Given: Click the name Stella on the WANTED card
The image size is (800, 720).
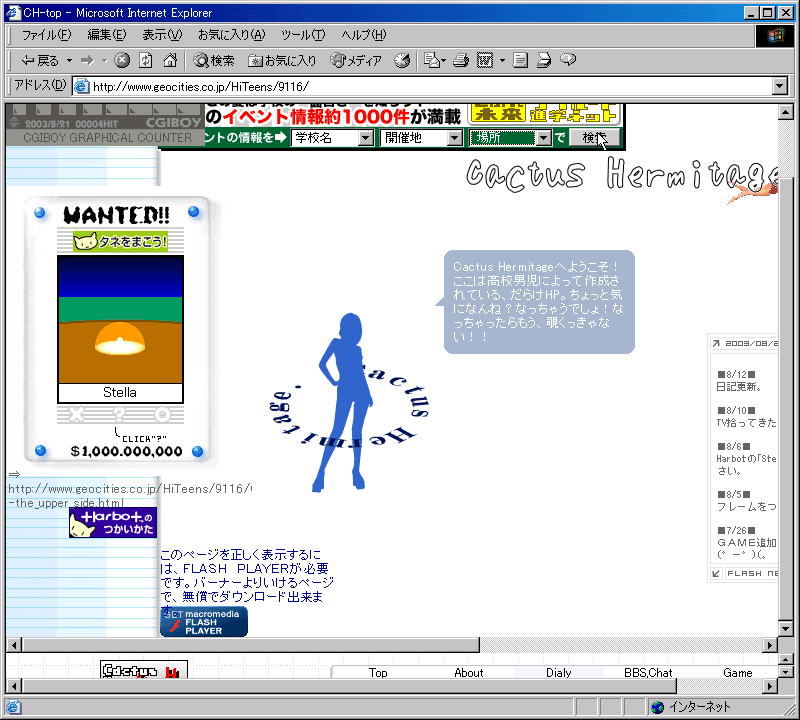Looking at the screenshot, I should (120, 392).
